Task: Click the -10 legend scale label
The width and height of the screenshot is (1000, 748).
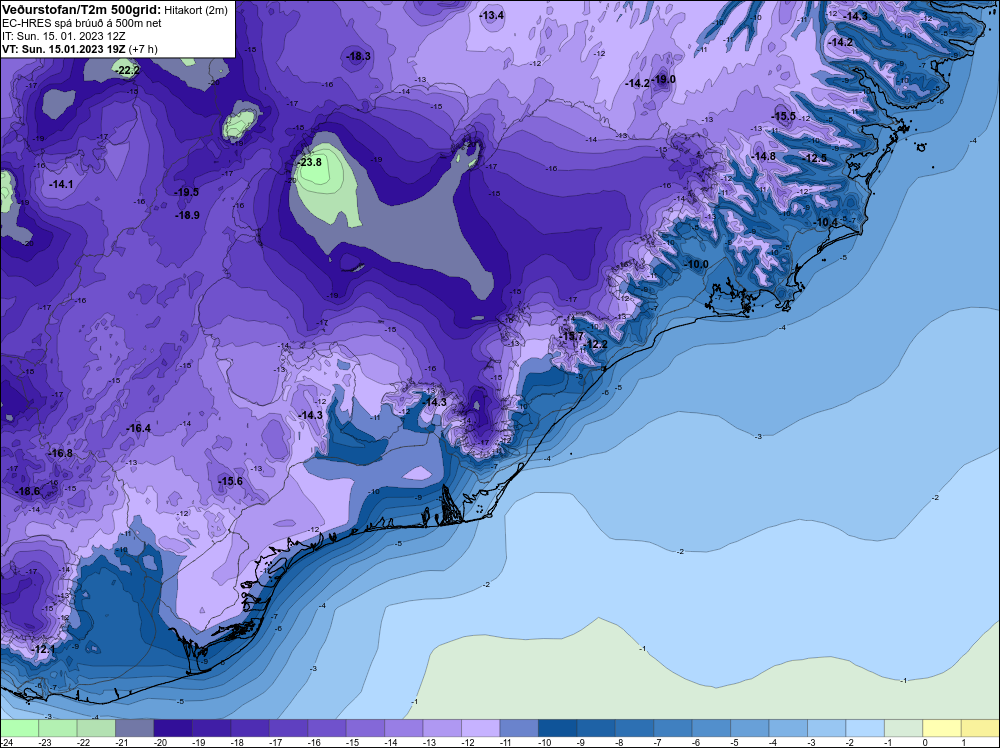Action: click(x=545, y=742)
